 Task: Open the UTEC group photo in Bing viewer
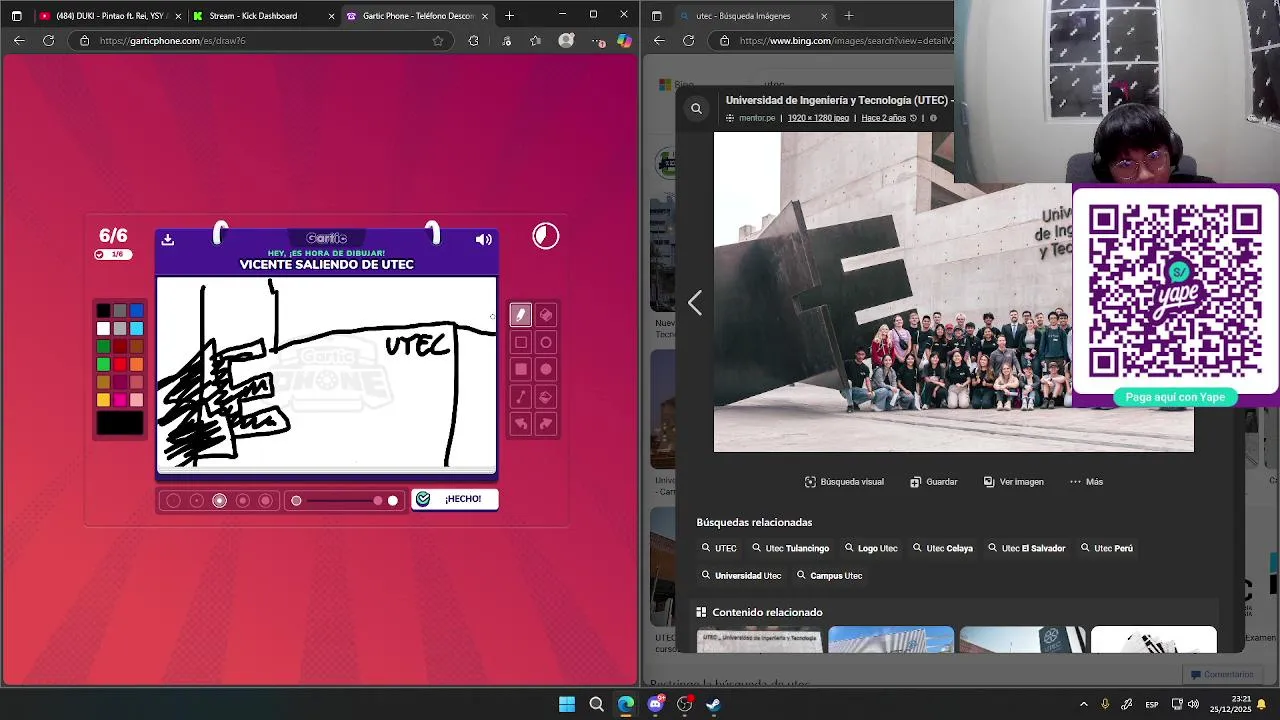[953, 292]
